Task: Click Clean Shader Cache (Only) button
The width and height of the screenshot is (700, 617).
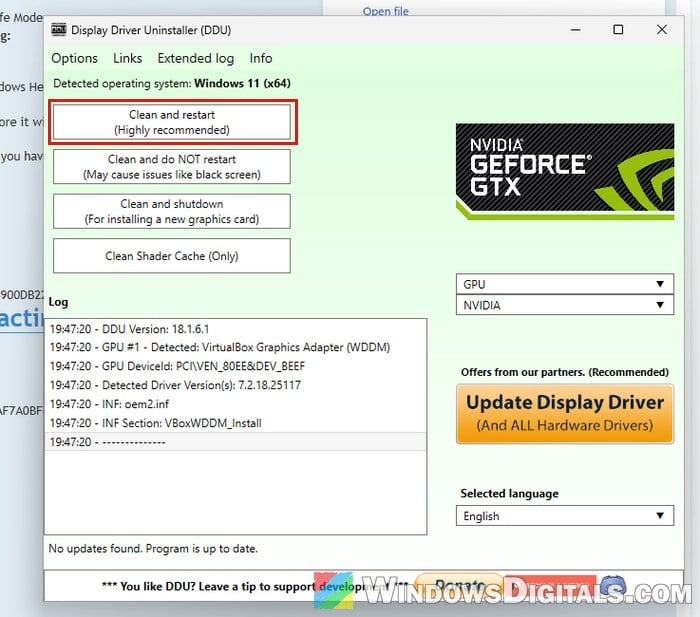Action: [x=172, y=256]
